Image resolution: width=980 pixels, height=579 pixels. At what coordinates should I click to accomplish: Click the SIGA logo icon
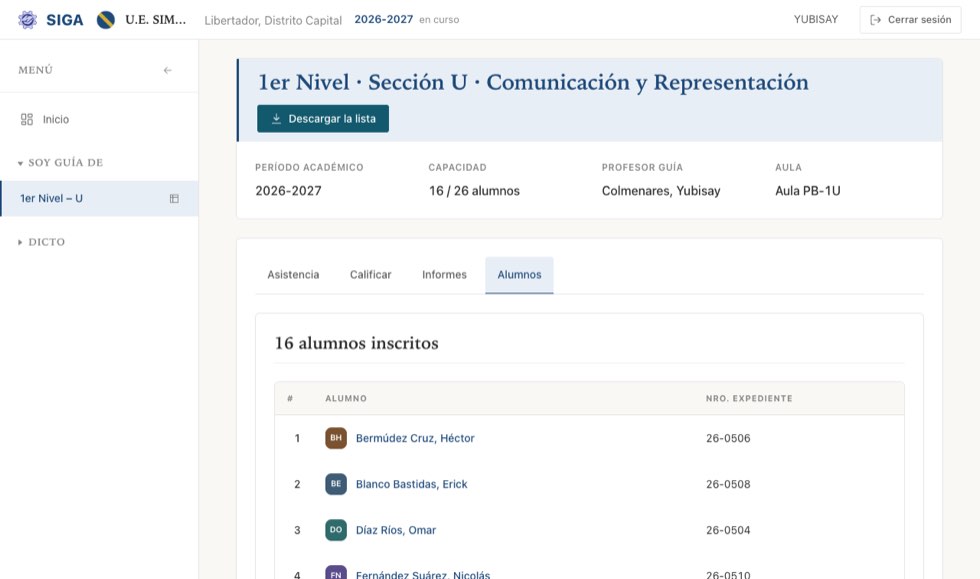pos(28,19)
